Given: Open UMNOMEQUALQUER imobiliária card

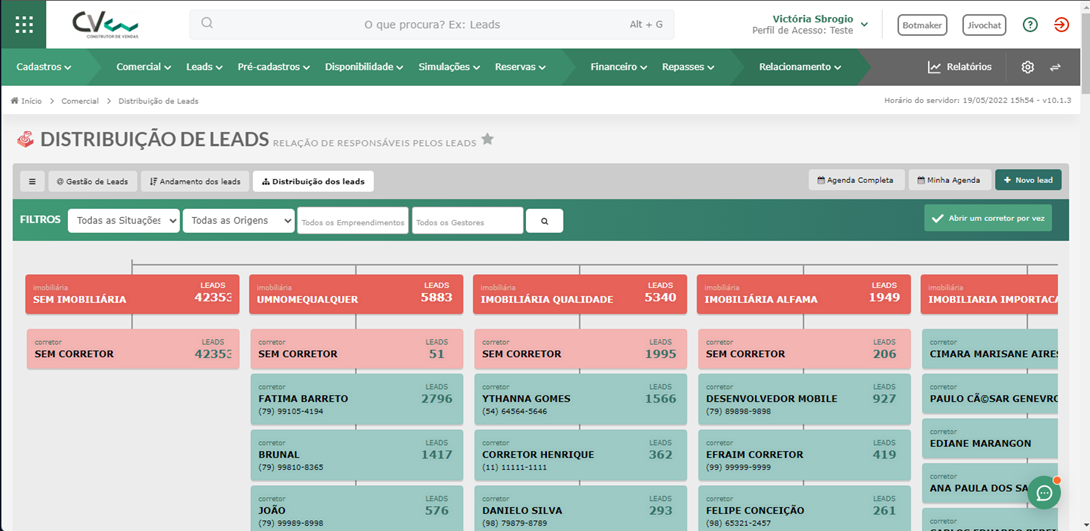Looking at the screenshot, I should (356, 294).
